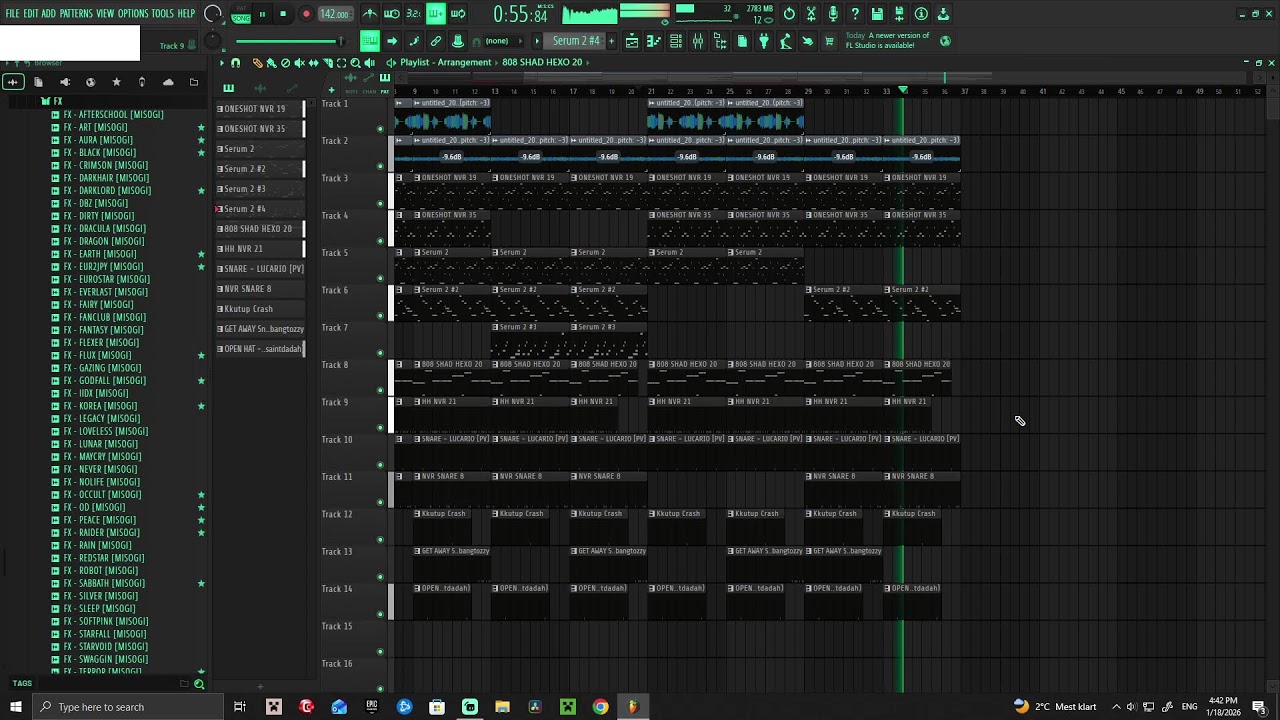Select FX - KOREA [MISOGI] preset
The width and height of the screenshot is (1280, 720).
100,406
